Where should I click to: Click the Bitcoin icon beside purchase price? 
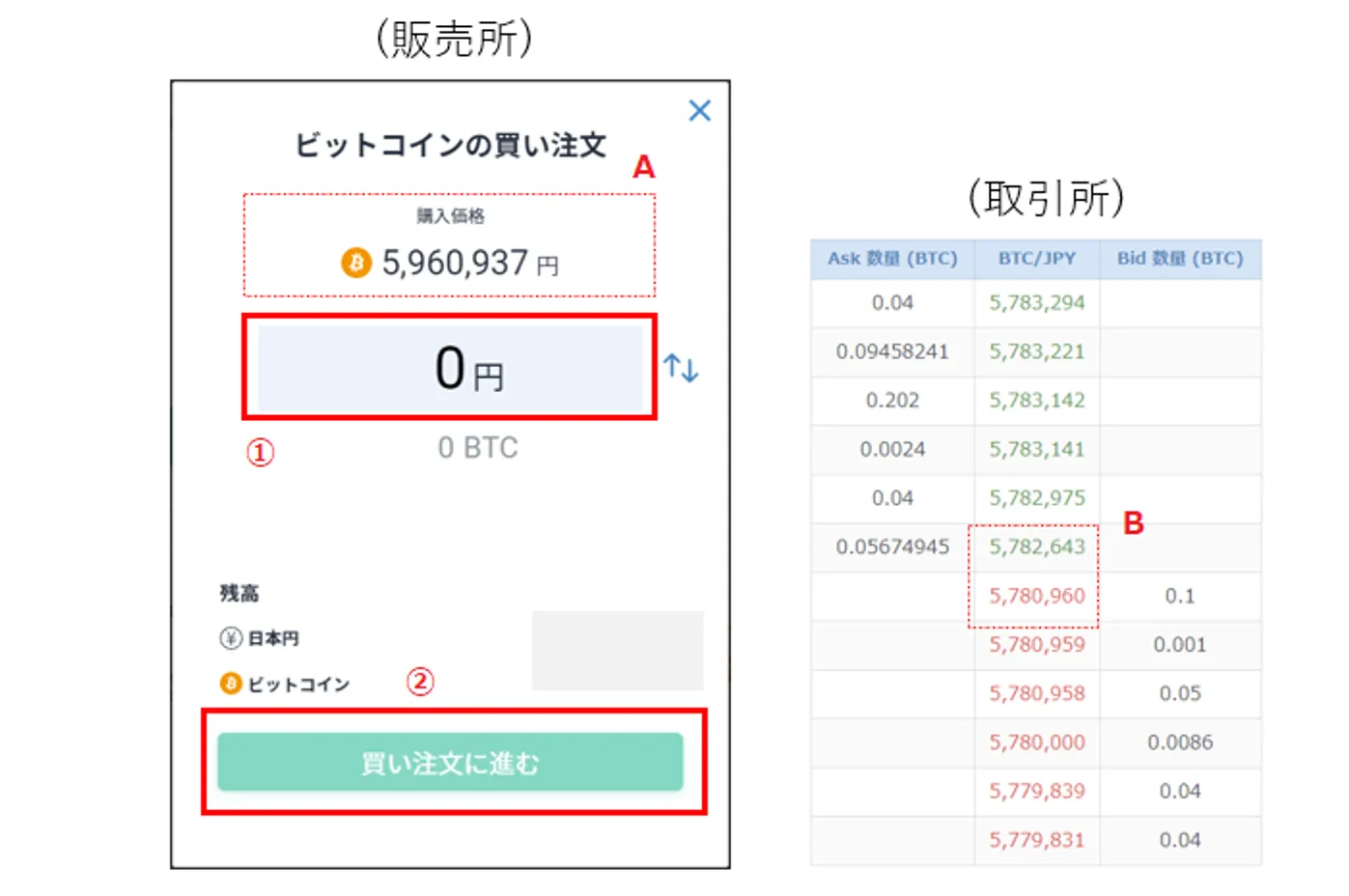pos(356,262)
